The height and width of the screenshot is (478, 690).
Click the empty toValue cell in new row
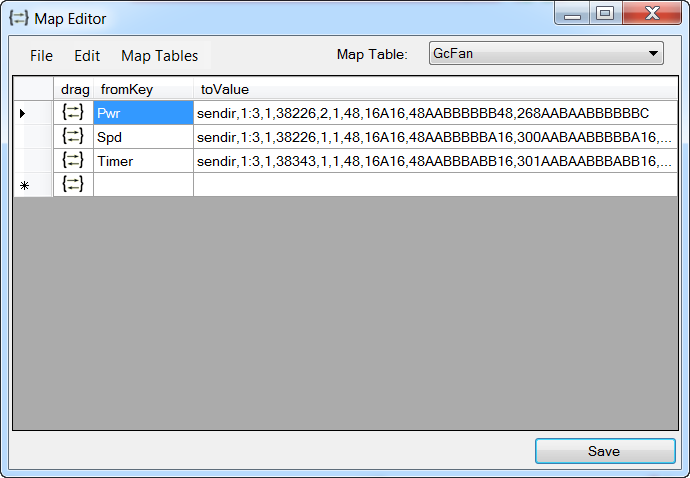[x=435, y=184]
